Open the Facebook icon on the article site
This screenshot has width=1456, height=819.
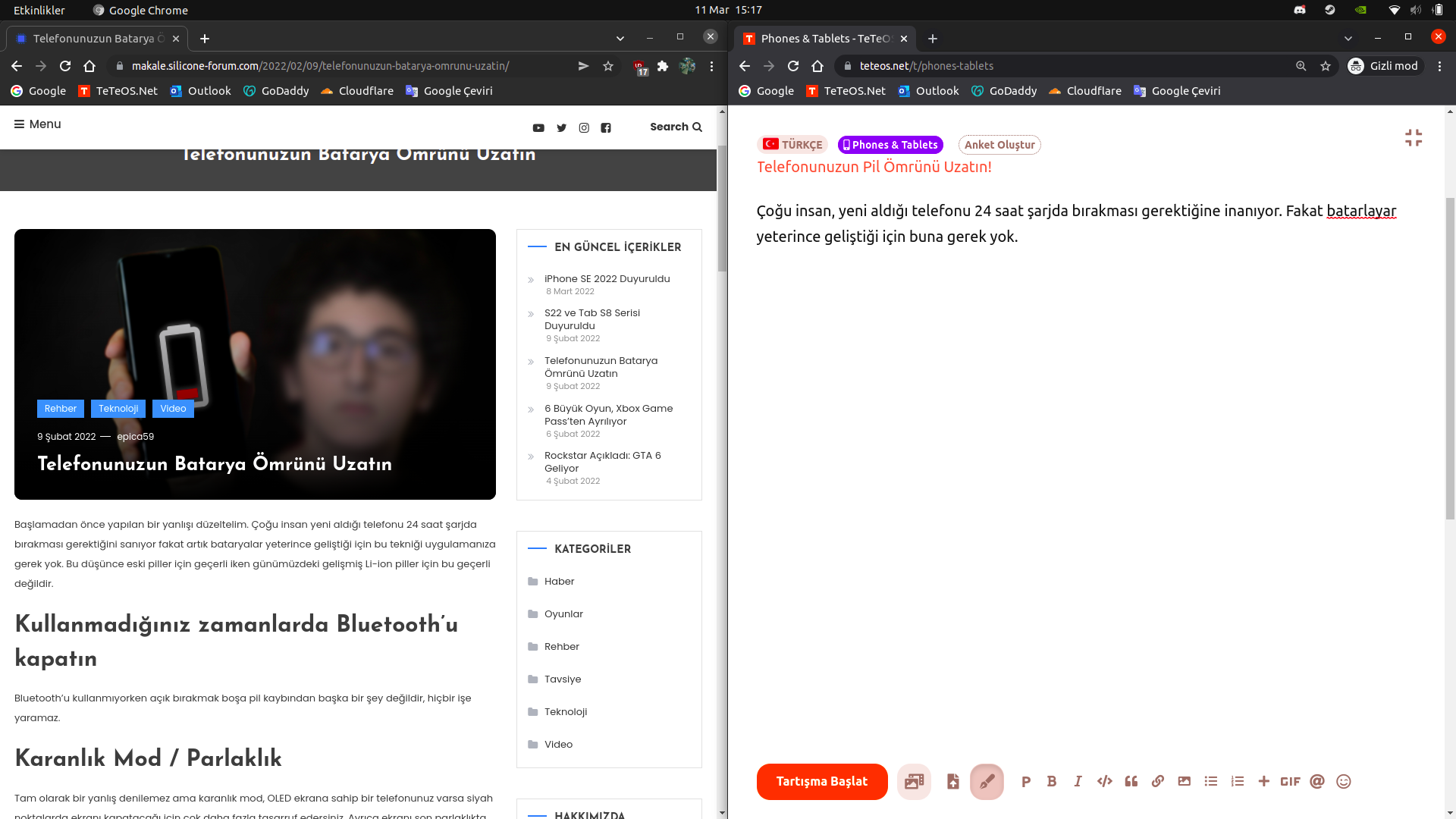(606, 128)
